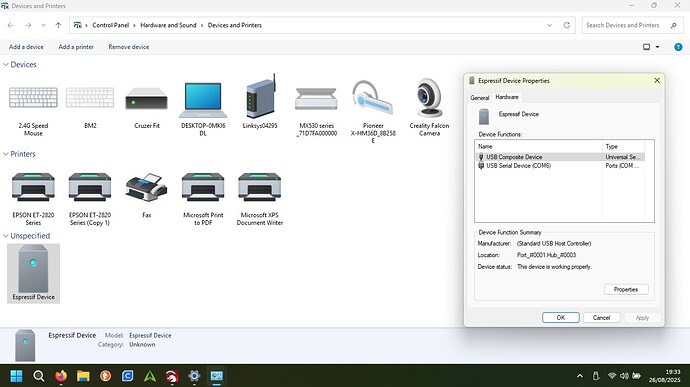Select USB Serial Device (COM6) row
The width and height of the screenshot is (690, 387).
coord(561,166)
